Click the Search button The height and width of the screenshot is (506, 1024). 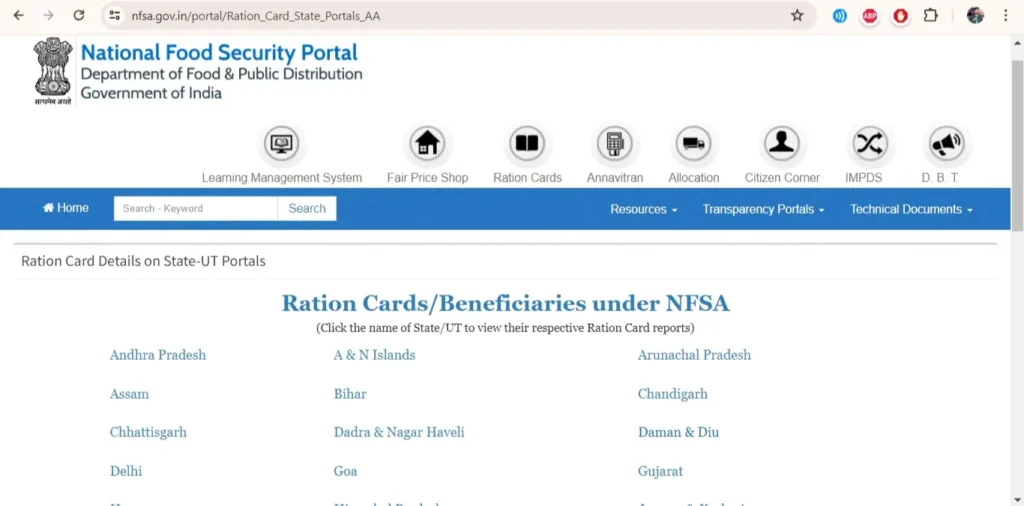(307, 208)
